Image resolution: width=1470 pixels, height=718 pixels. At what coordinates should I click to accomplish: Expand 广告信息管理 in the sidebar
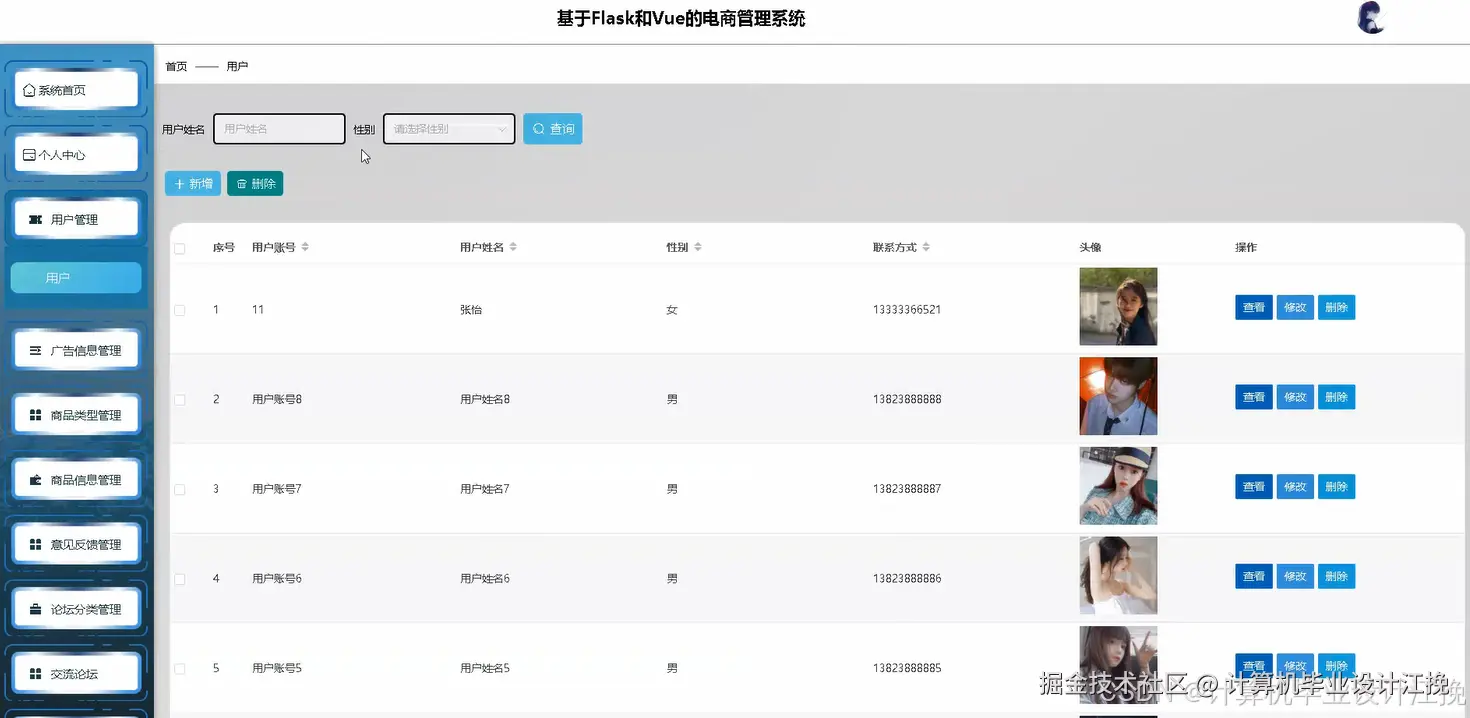(x=76, y=351)
